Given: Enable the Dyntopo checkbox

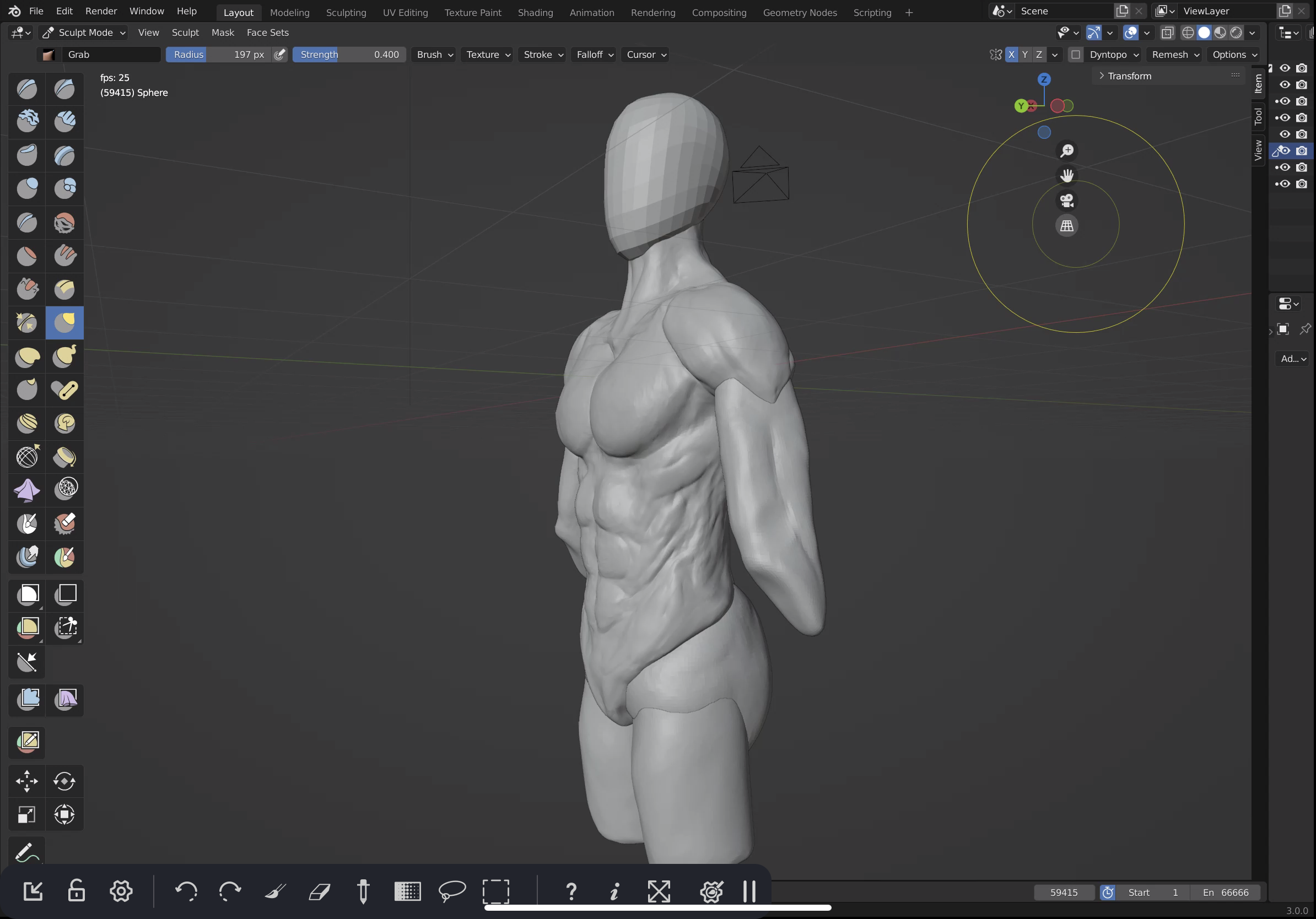Looking at the screenshot, I should coord(1075,55).
